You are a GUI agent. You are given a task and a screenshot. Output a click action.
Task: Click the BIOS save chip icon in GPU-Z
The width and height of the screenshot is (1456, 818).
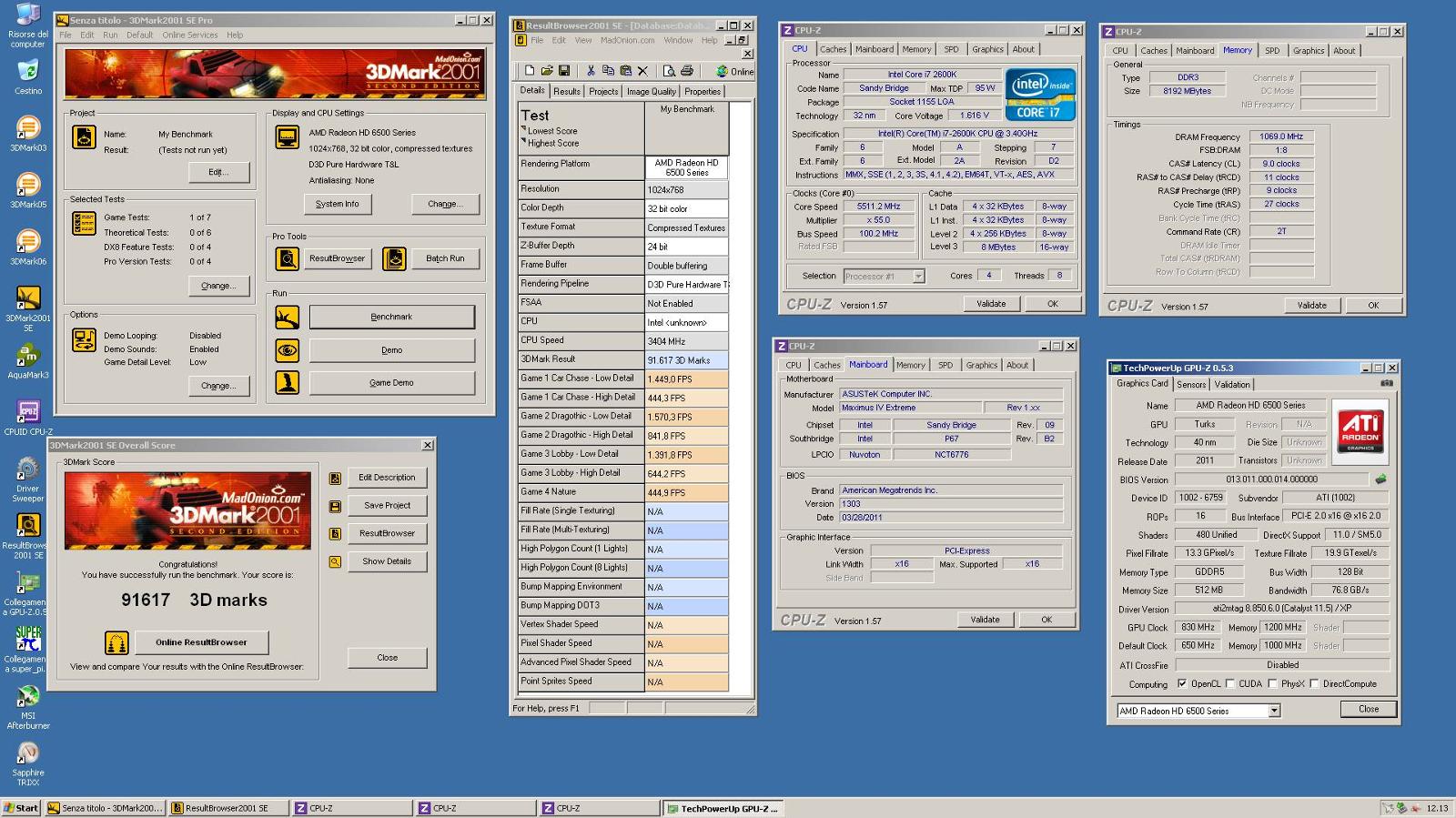[1380, 479]
